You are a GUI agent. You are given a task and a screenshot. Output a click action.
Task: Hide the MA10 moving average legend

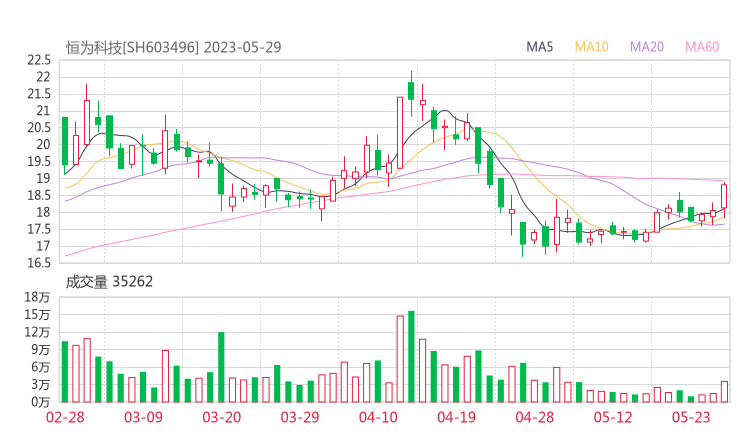tap(591, 47)
